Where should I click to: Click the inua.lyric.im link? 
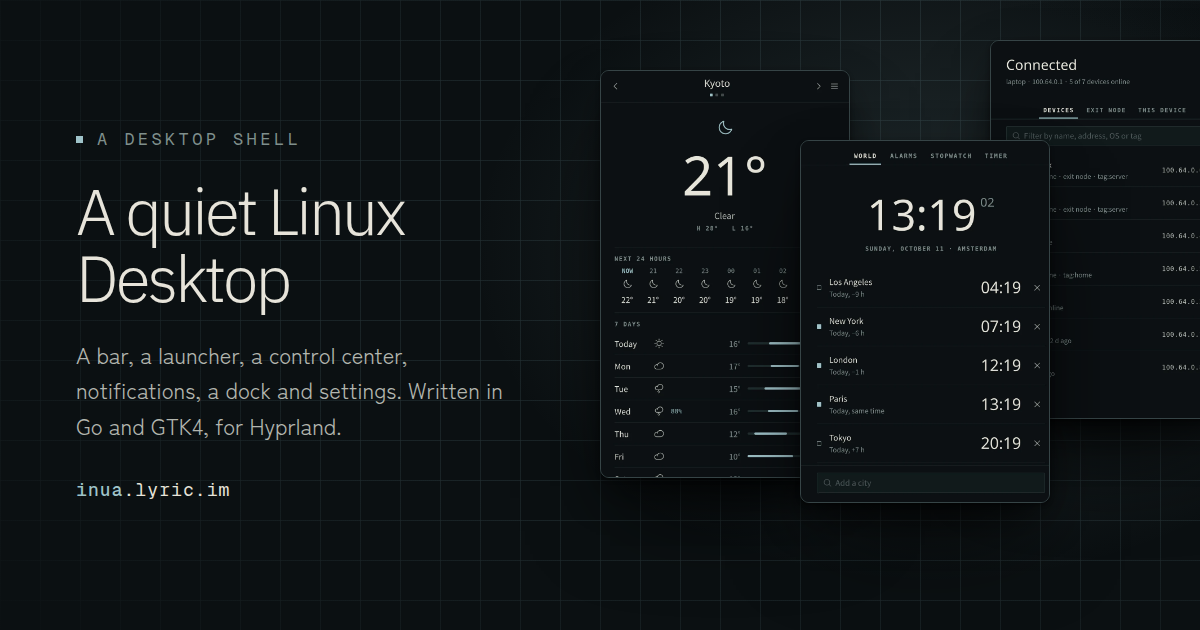pos(153,491)
